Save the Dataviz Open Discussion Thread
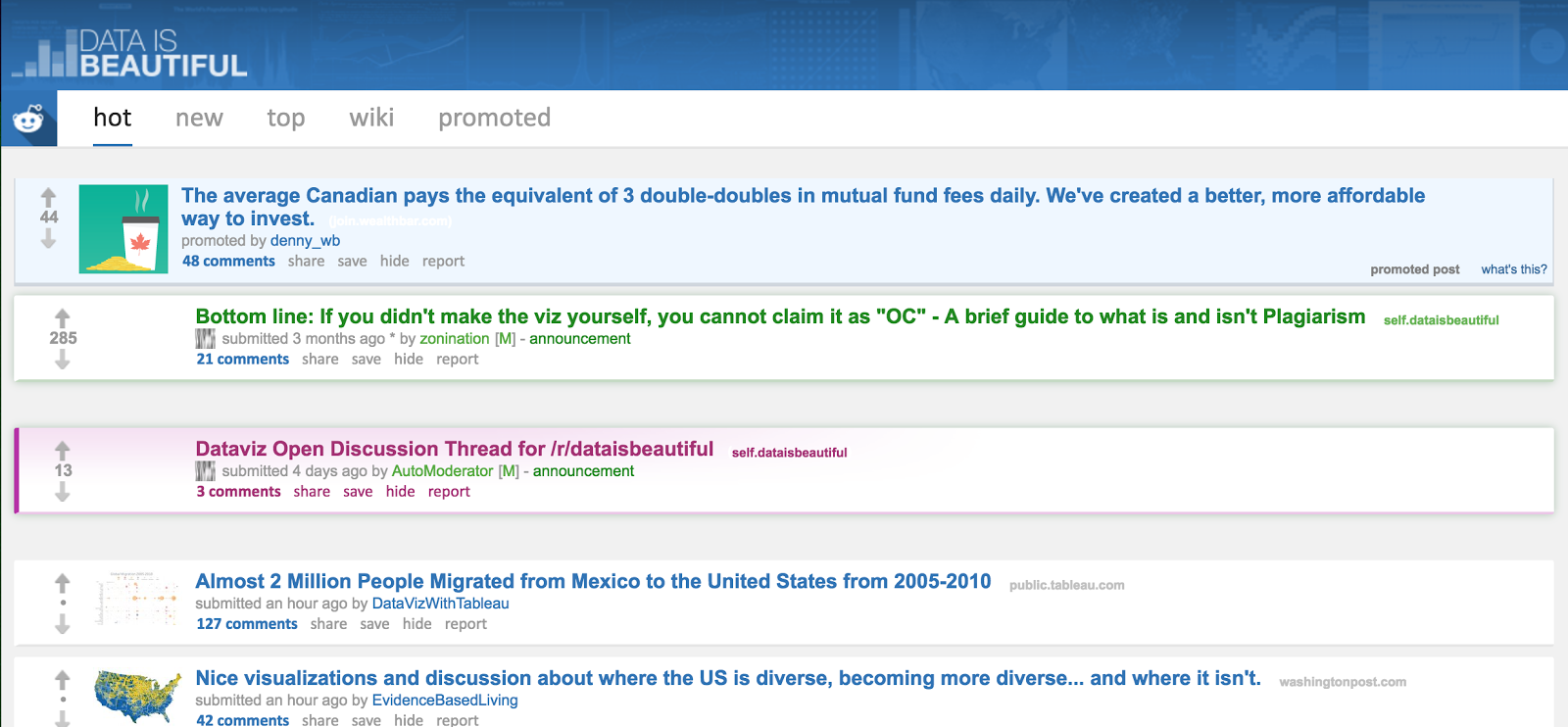Viewport: 1568px width, 727px height. (x=358, y=491)
